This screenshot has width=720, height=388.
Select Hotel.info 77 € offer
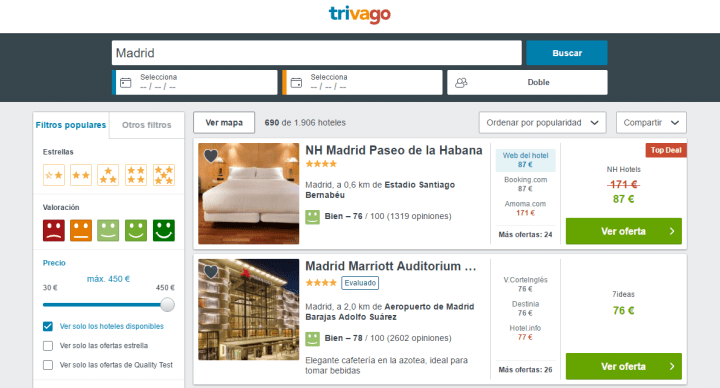[x=525, y=333]
